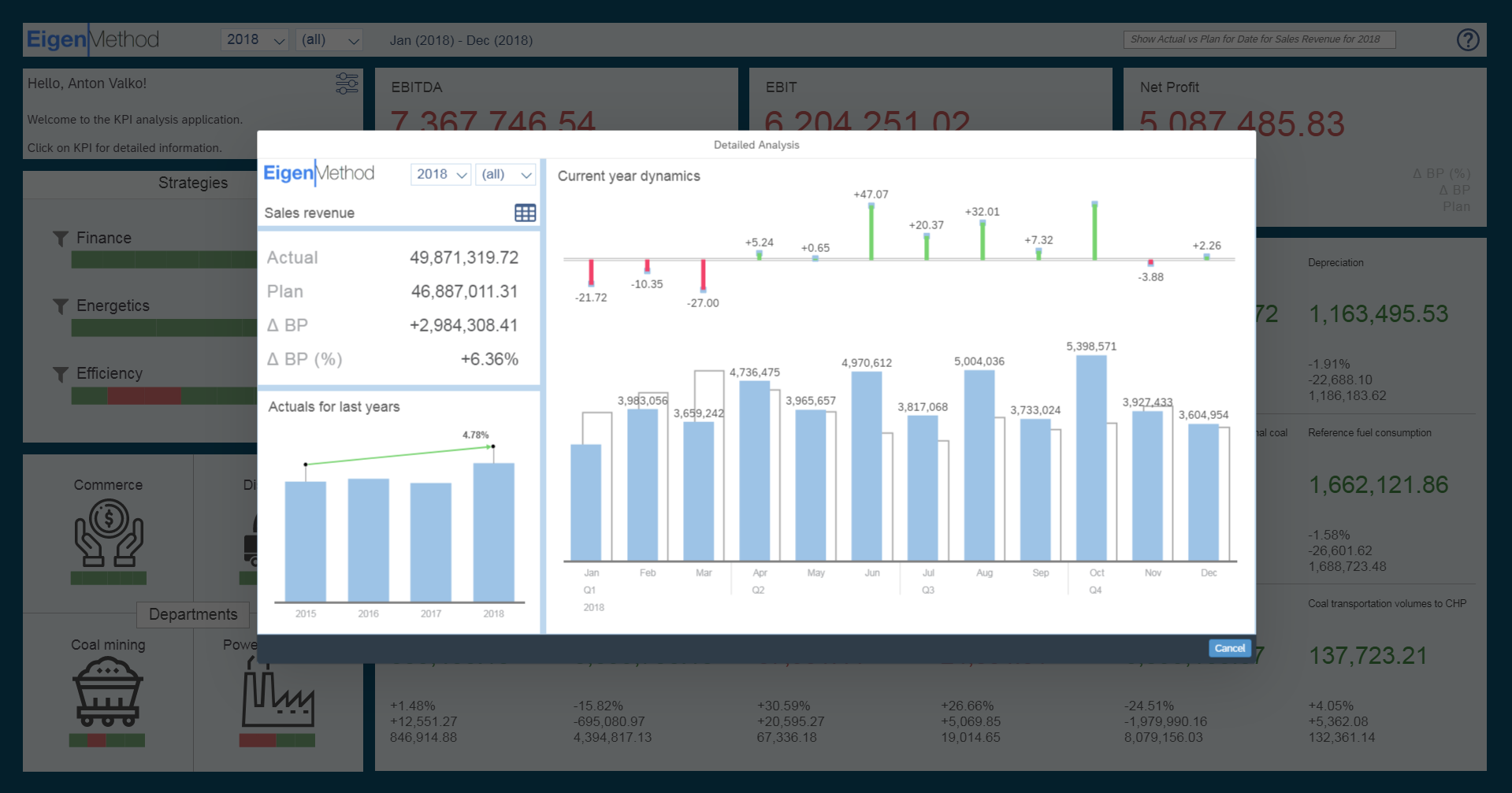Toggle the Finance filter funnel icon
1512x793 pixels.
tap(61, 238)
